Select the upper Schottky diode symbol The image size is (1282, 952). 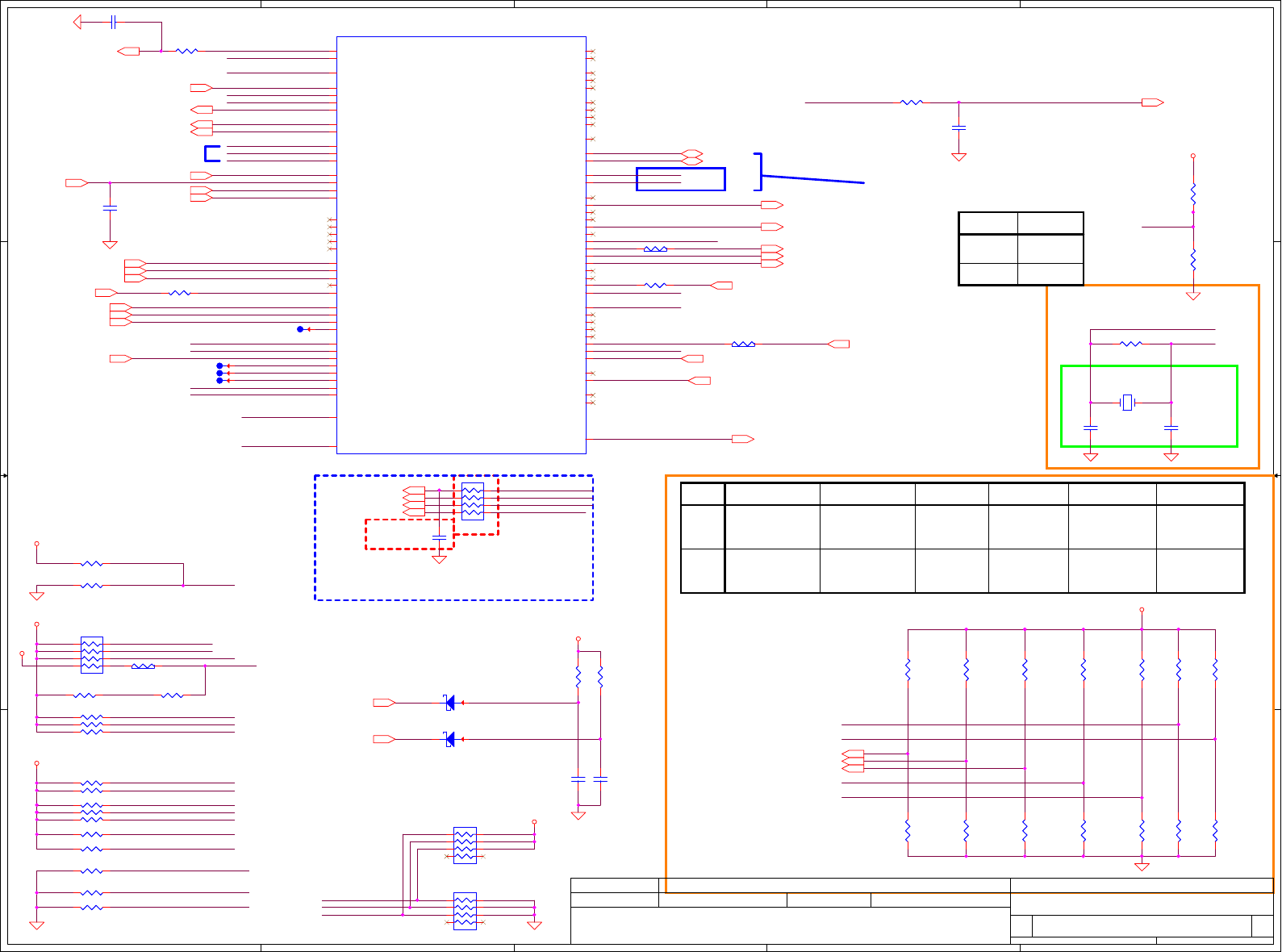point(450,703)
